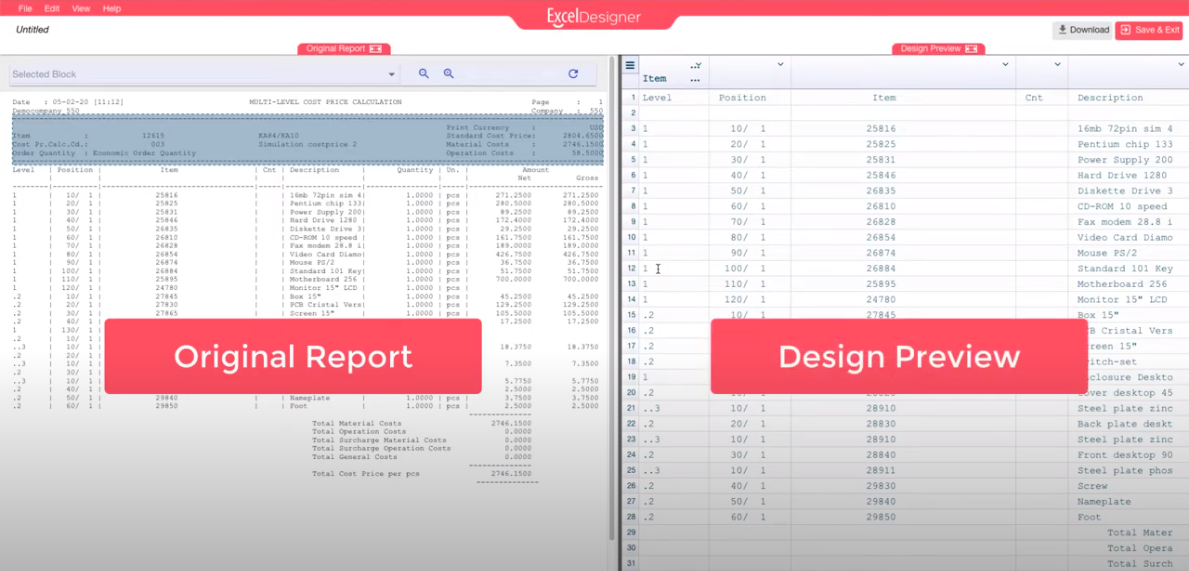Screen dimensions: 1189x571
Task: Open the second column header dropdown
Action: coord(780,64)
